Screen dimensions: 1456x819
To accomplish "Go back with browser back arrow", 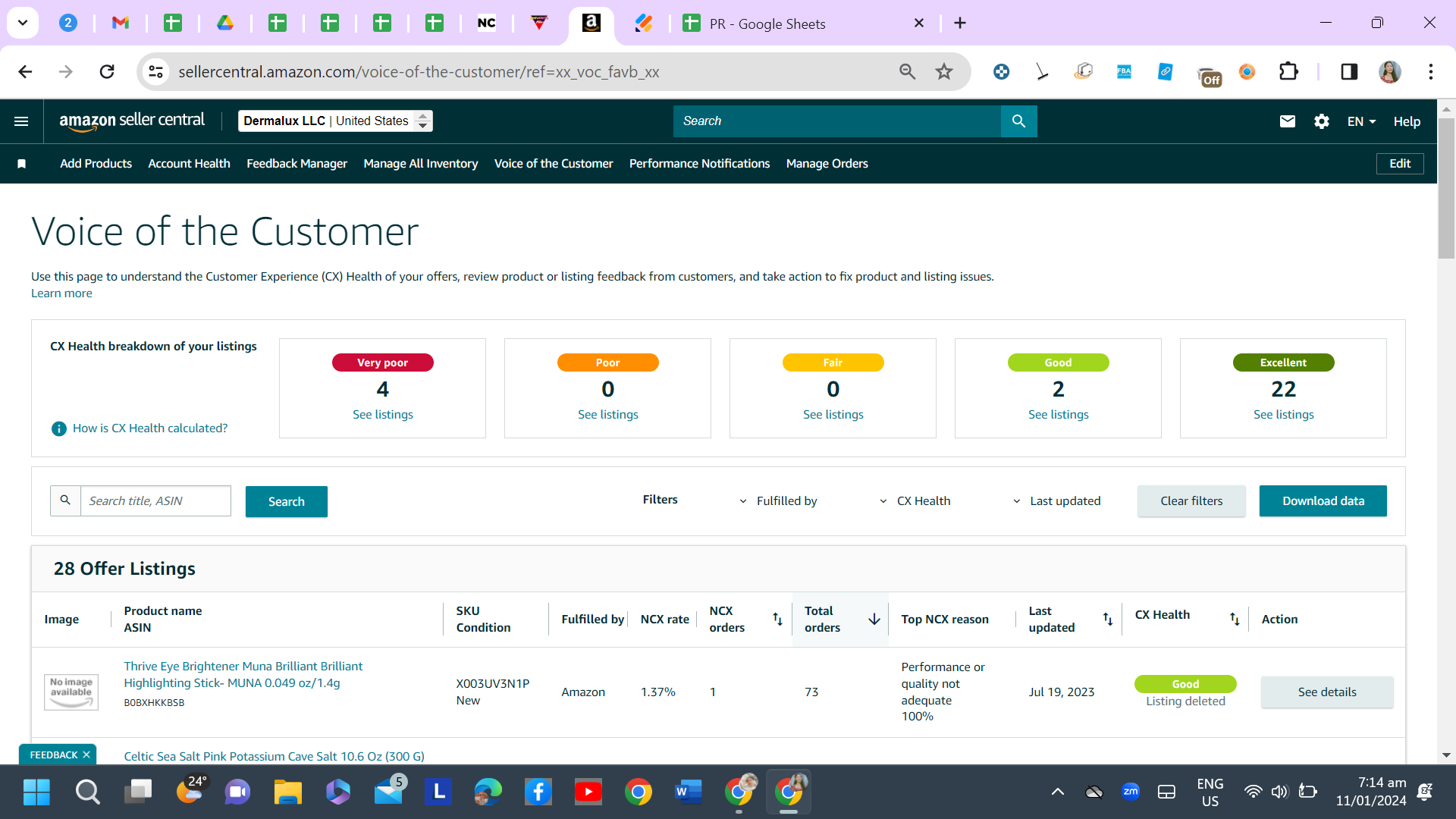I will point(25,72).
